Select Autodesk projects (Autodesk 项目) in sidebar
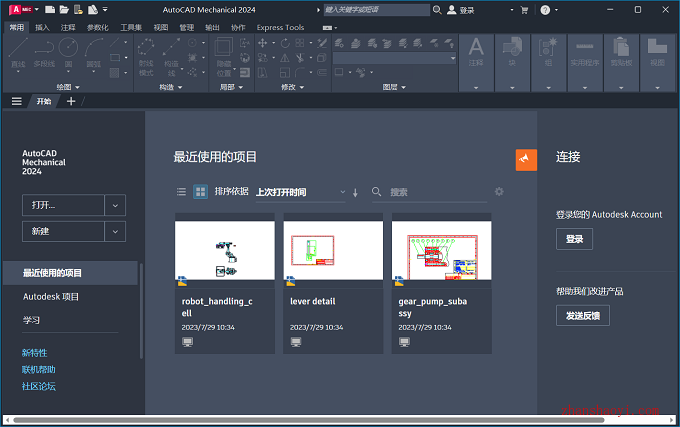The width and height of the screenshot is (680, 427). [x=51, y=297]
